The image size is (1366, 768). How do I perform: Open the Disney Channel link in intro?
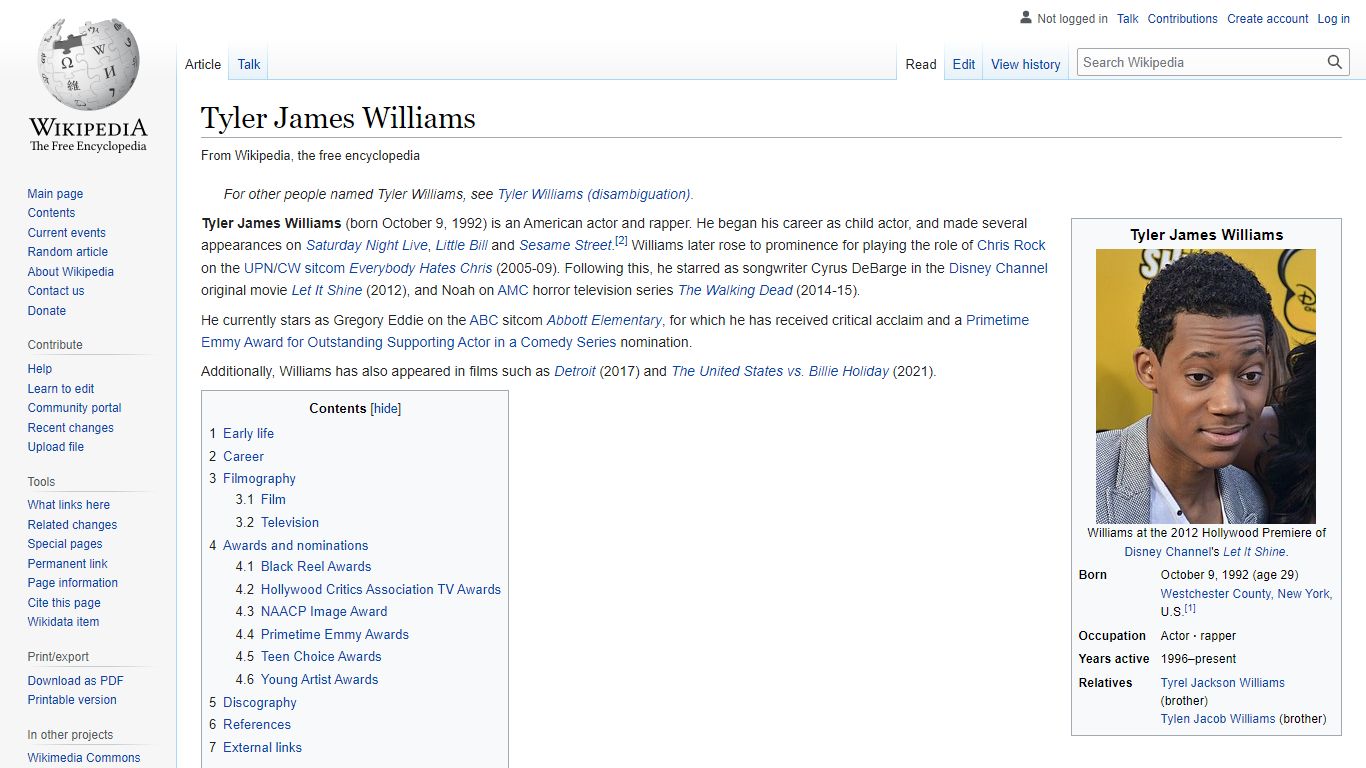998,268
